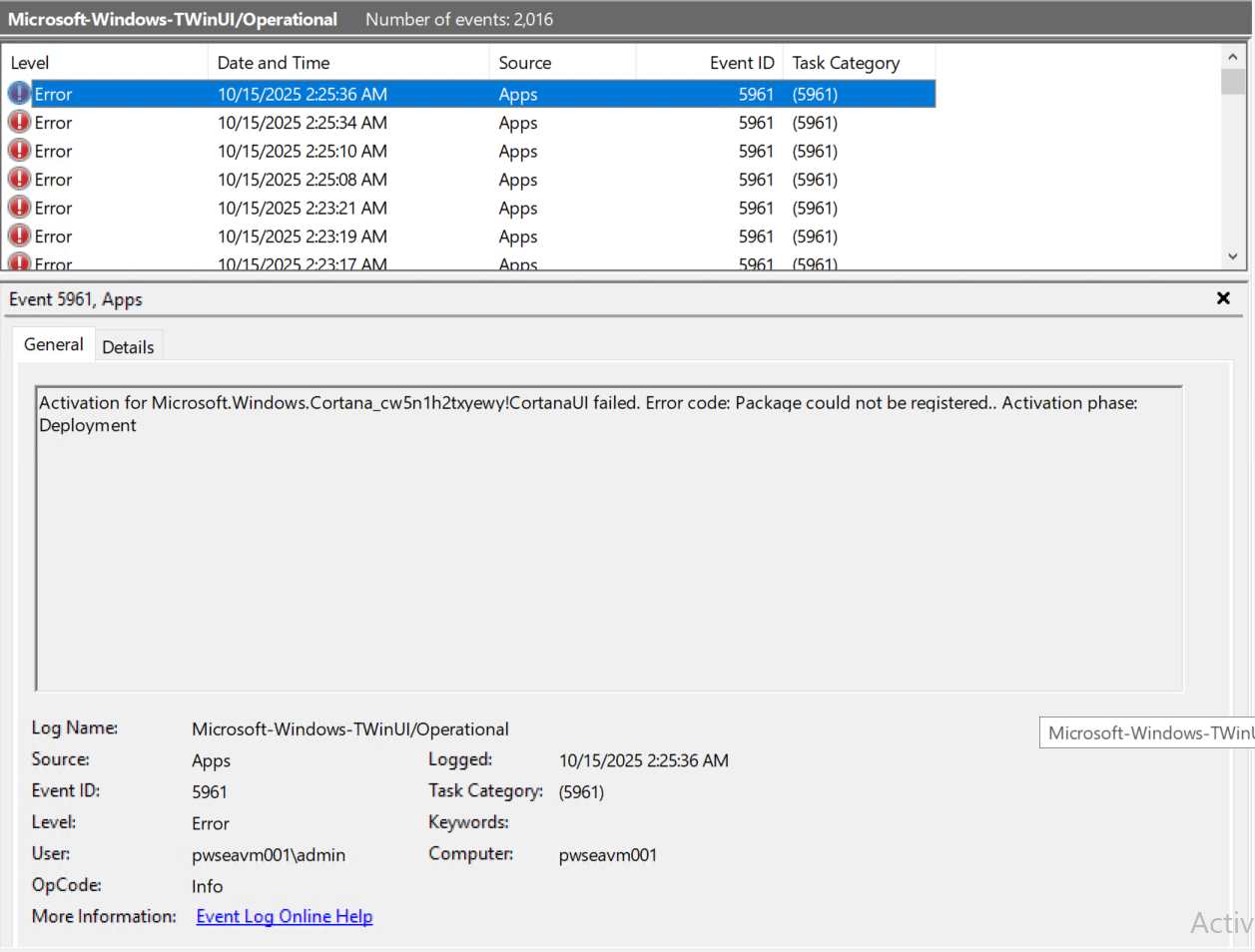The image size is (1255, 952).
Task: Close the Event 5961 preview pane
Action: click(x=1223, y=298)
